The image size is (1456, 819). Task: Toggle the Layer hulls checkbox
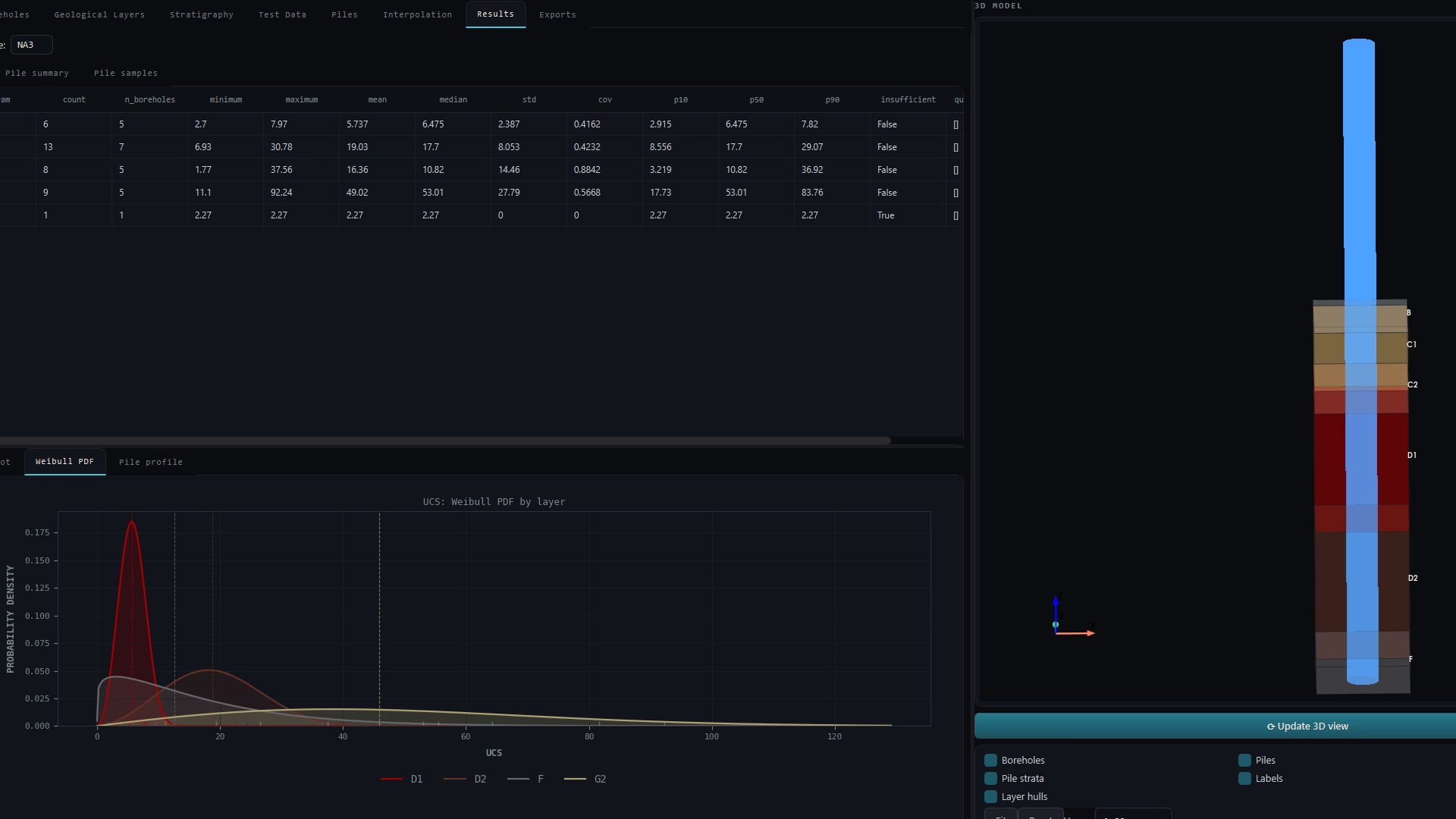click(x=990, y=796)
